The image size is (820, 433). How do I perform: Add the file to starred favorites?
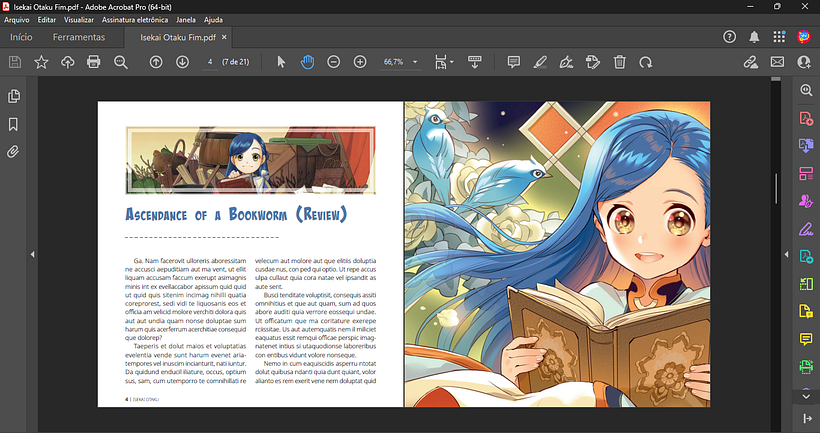click(x=41, y=62)
